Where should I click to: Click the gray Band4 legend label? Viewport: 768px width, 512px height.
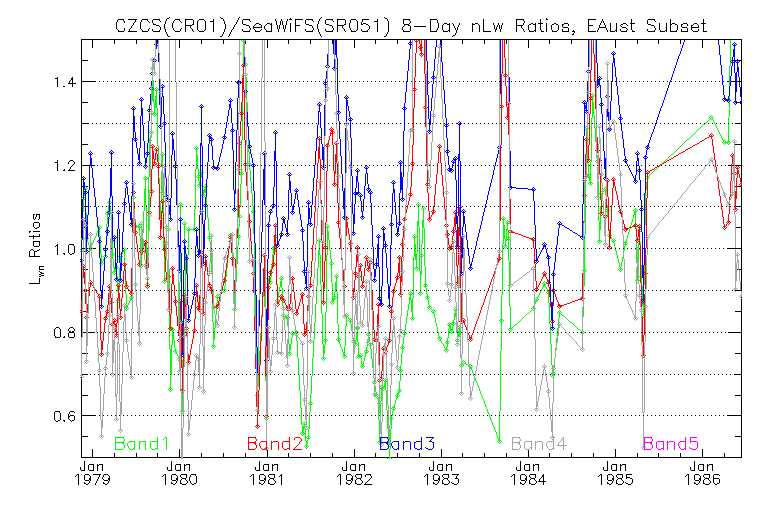[x=539, y=444]
